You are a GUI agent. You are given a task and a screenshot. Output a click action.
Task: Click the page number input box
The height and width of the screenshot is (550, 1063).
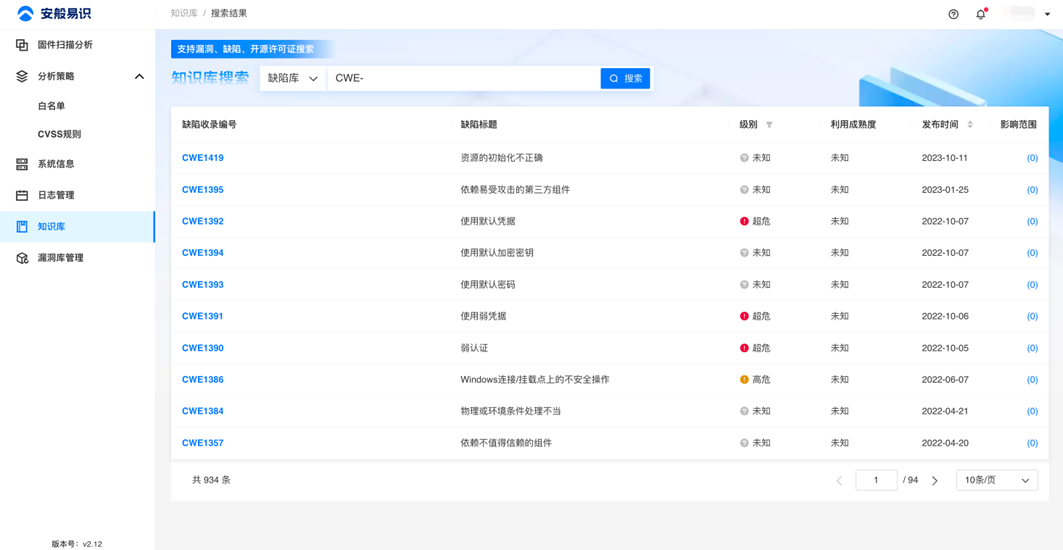[x=876, y=480]
